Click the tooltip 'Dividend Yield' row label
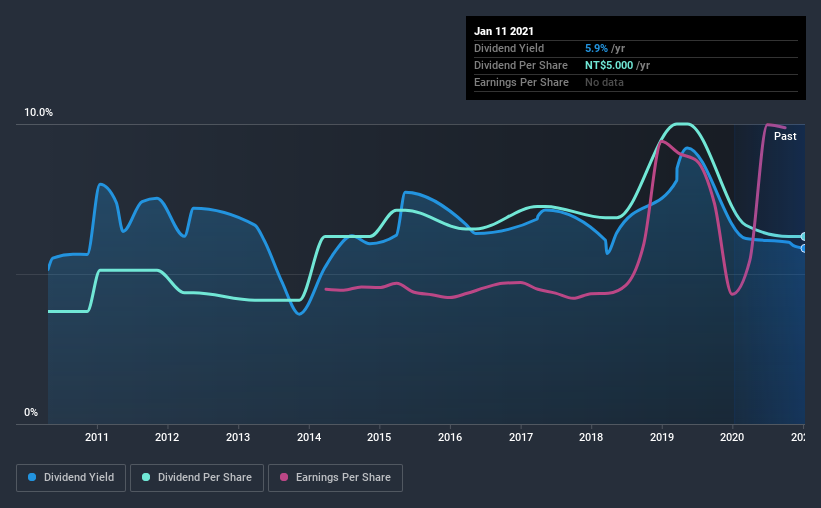 click(509, 48)
